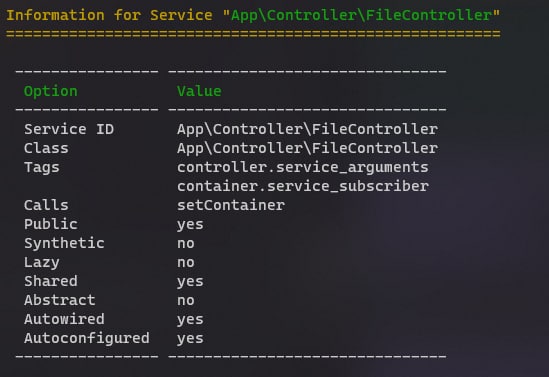Click the Synthetic row's no value
This screenshot has height=377, width=549.
pos(186,244)
